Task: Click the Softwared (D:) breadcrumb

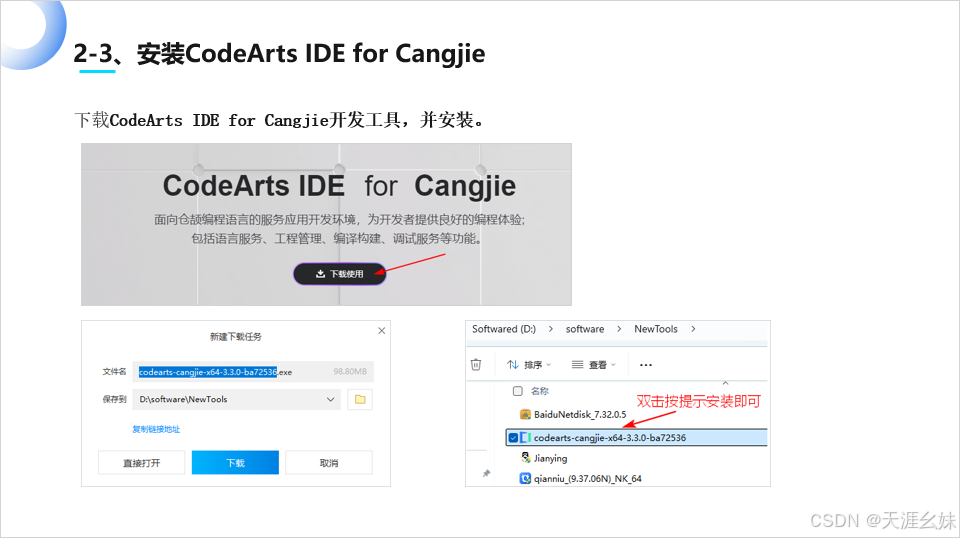Action: coord(504,329)
